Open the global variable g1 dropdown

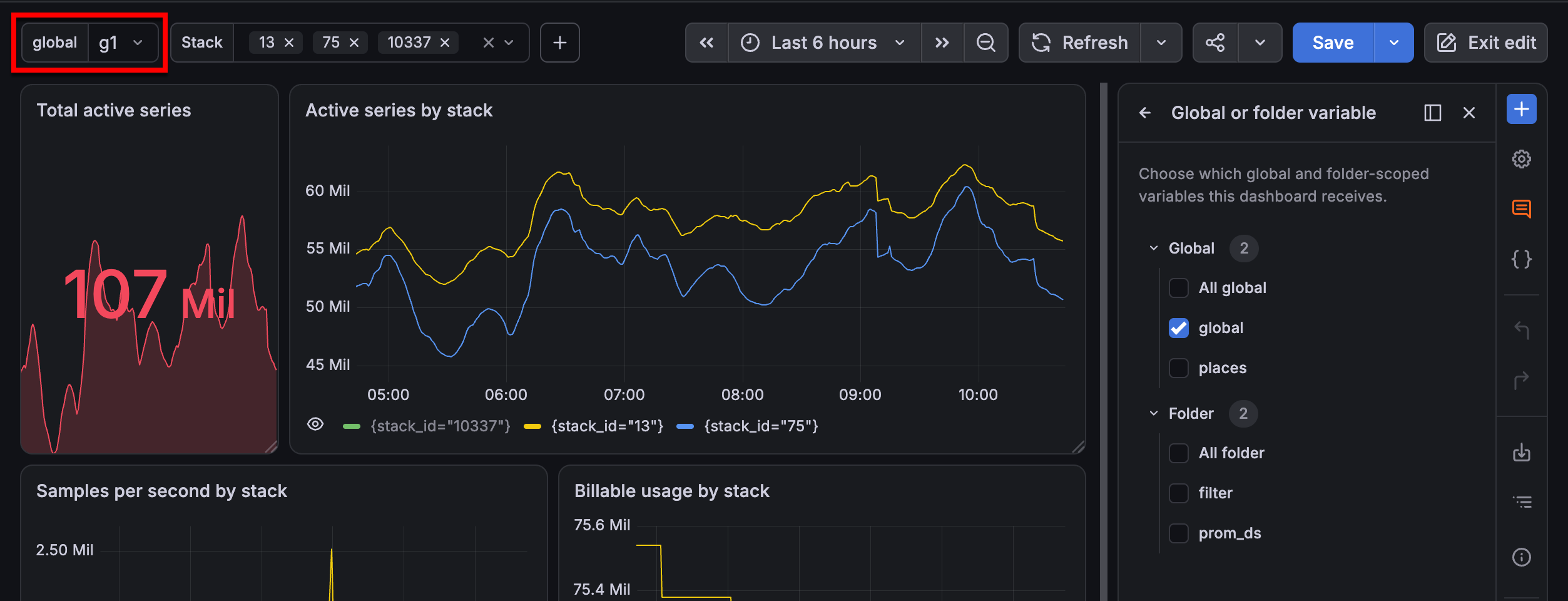tap(123, 43)
